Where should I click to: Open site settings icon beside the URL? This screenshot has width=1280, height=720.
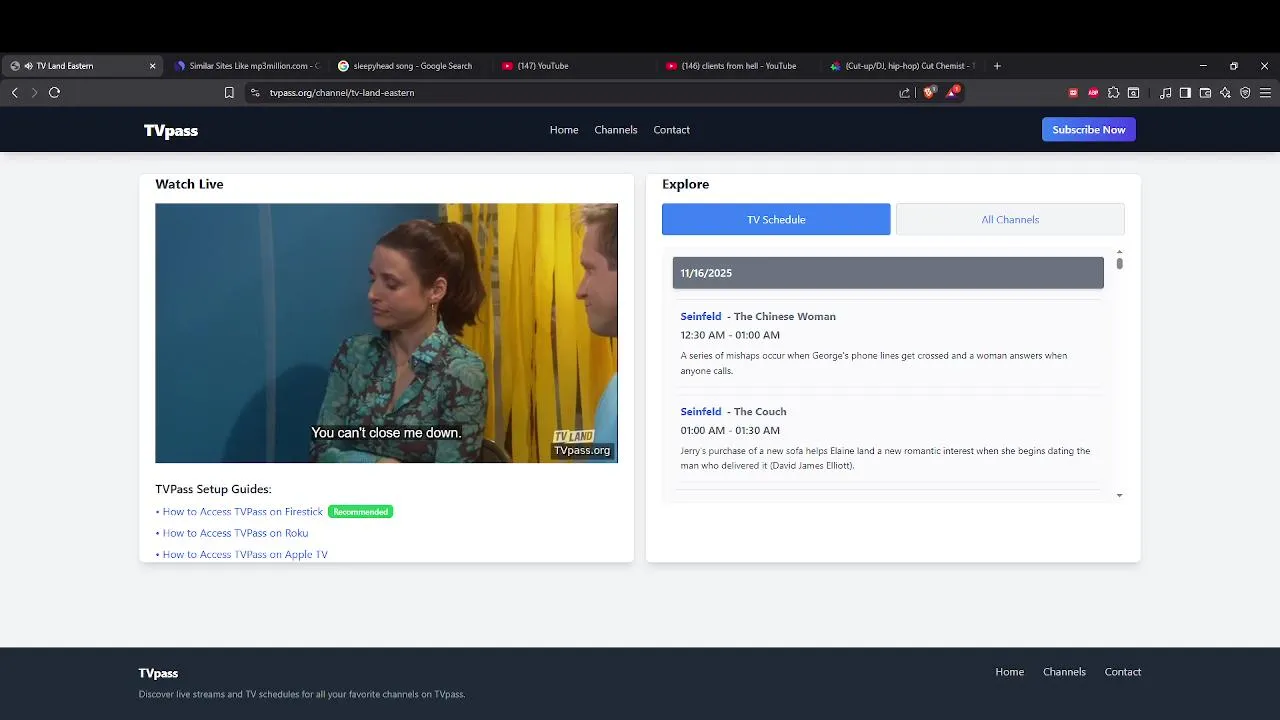pos(255,92)
